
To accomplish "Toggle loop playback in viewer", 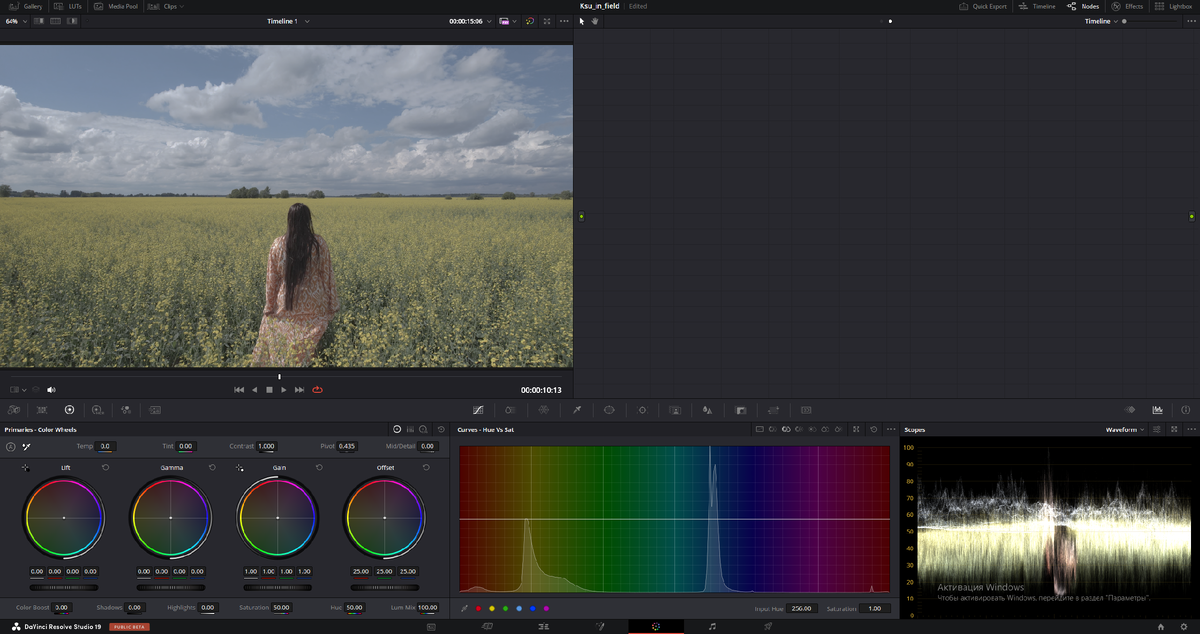I will click(x=317, y=390).
